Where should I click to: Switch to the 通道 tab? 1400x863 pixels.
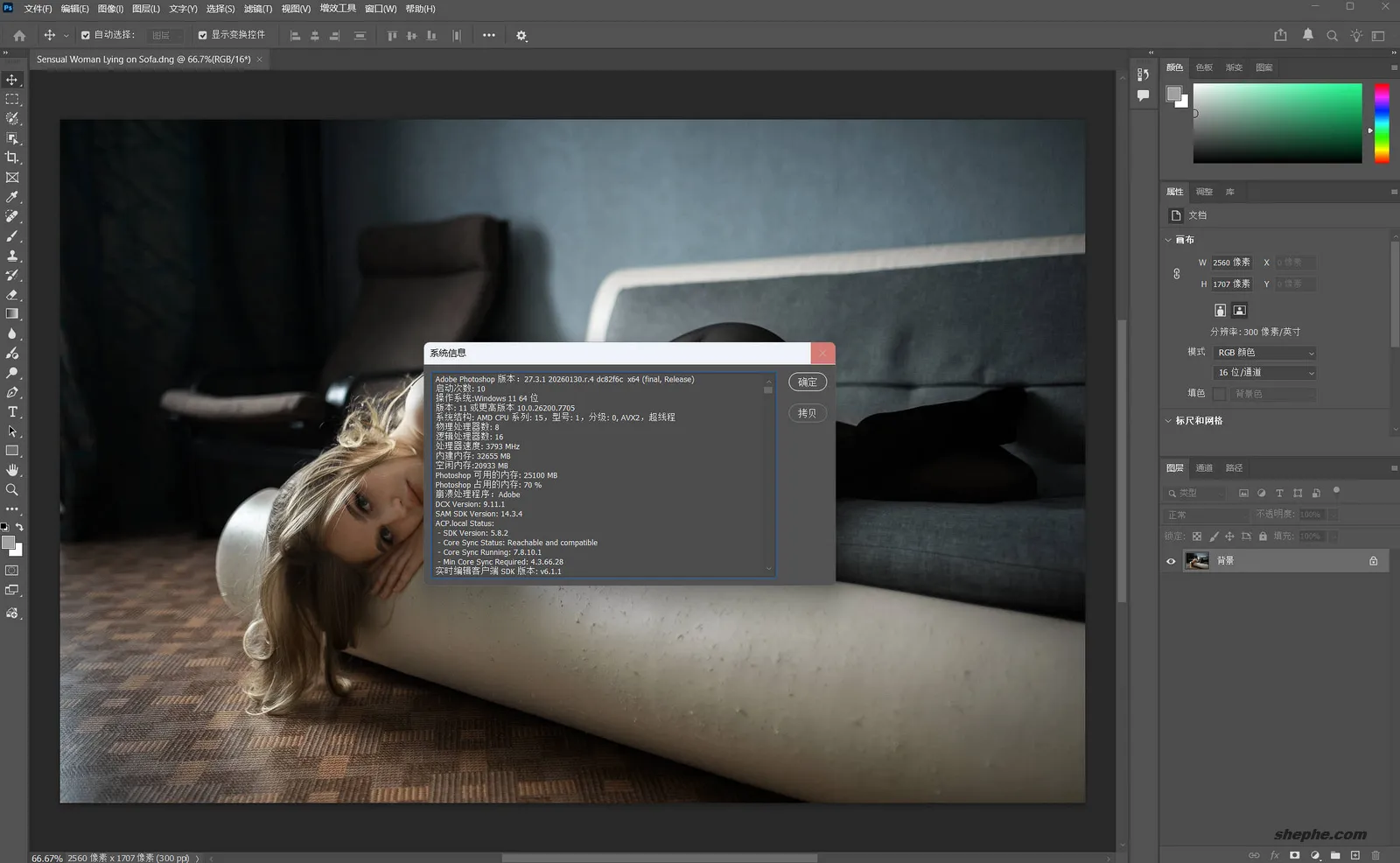1203,467
